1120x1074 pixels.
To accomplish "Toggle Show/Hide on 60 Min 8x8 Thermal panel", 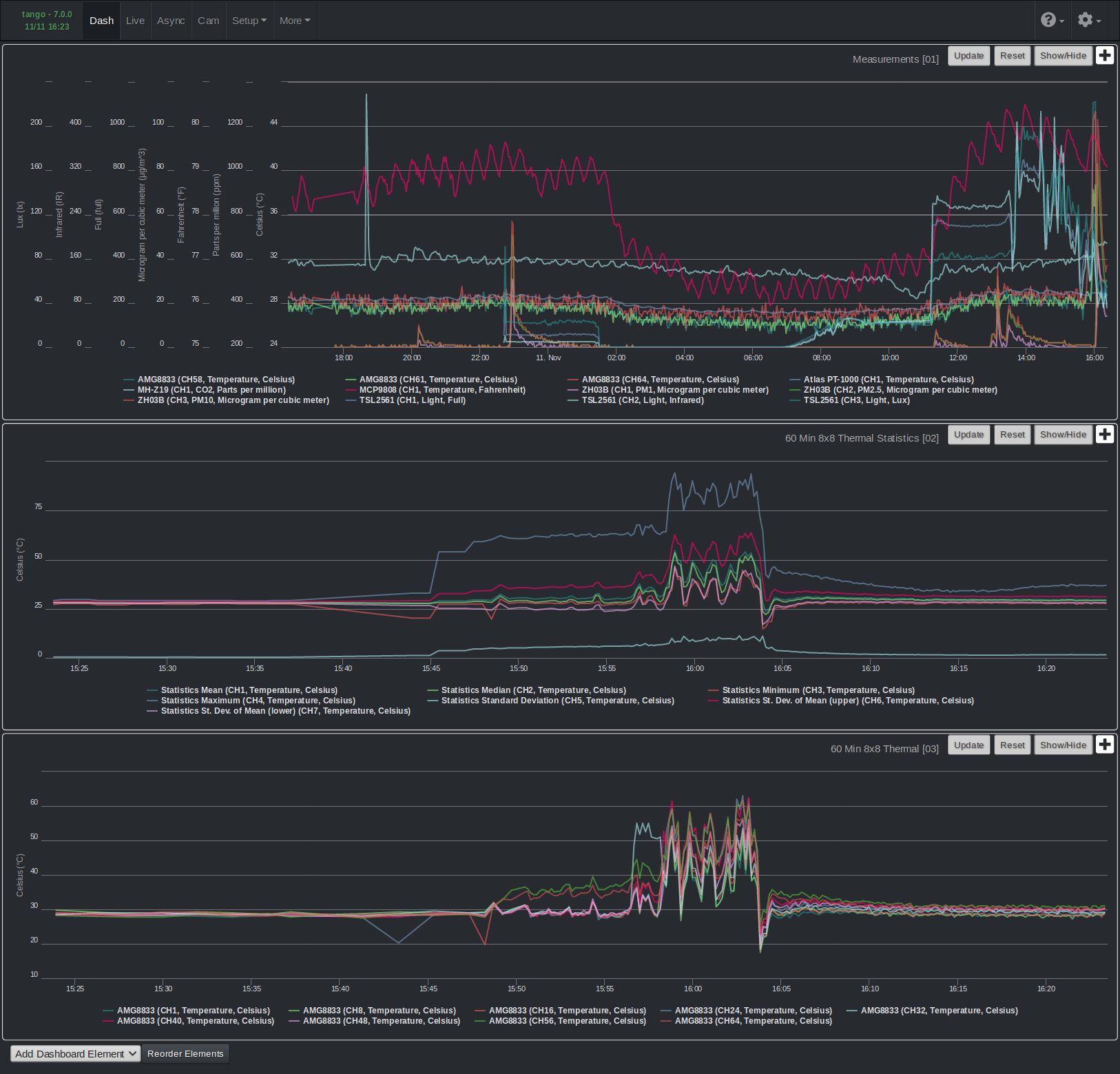I will tap(1063, 744).
